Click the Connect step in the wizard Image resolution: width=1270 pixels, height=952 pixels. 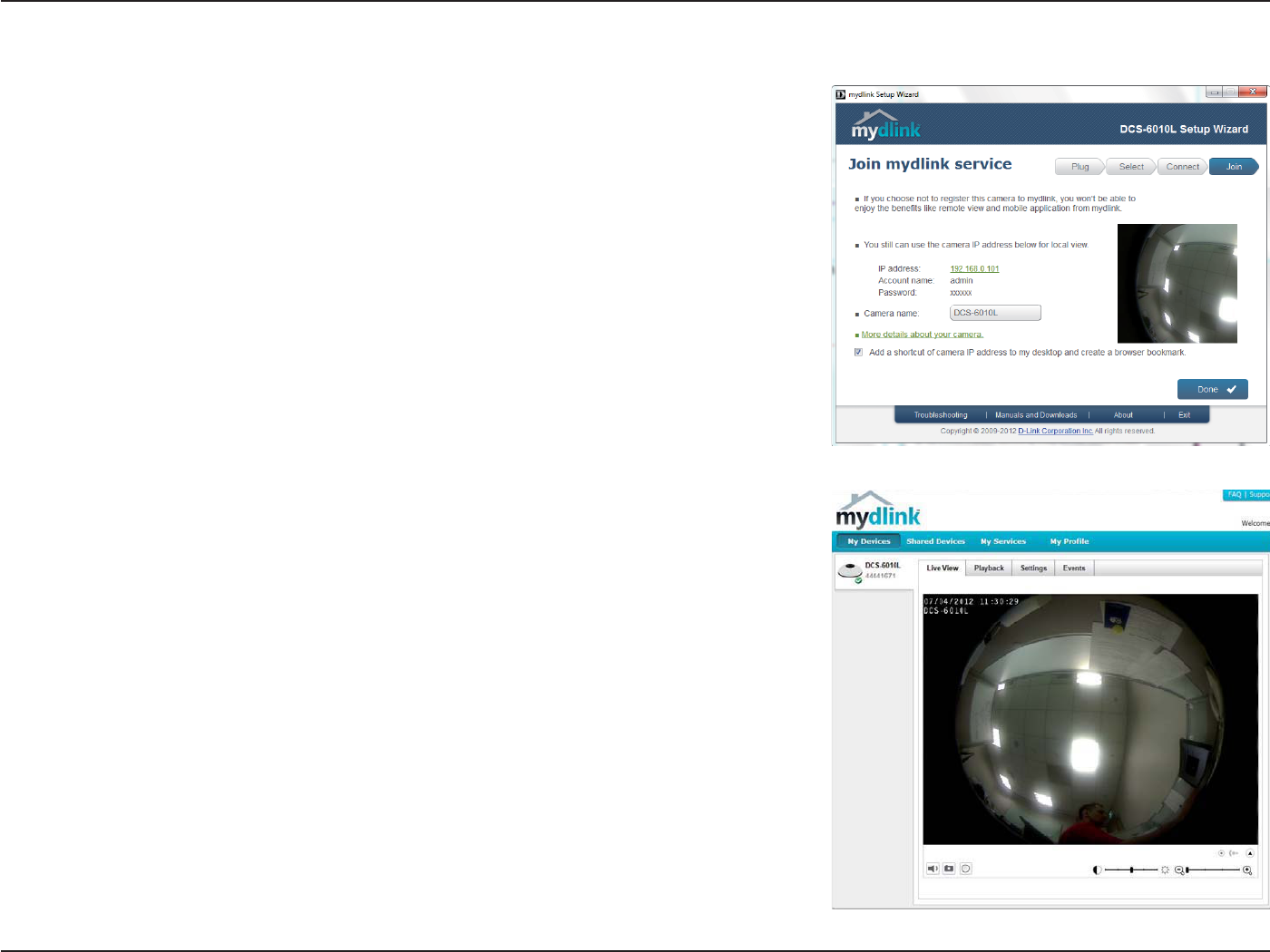click(1182, 167)
